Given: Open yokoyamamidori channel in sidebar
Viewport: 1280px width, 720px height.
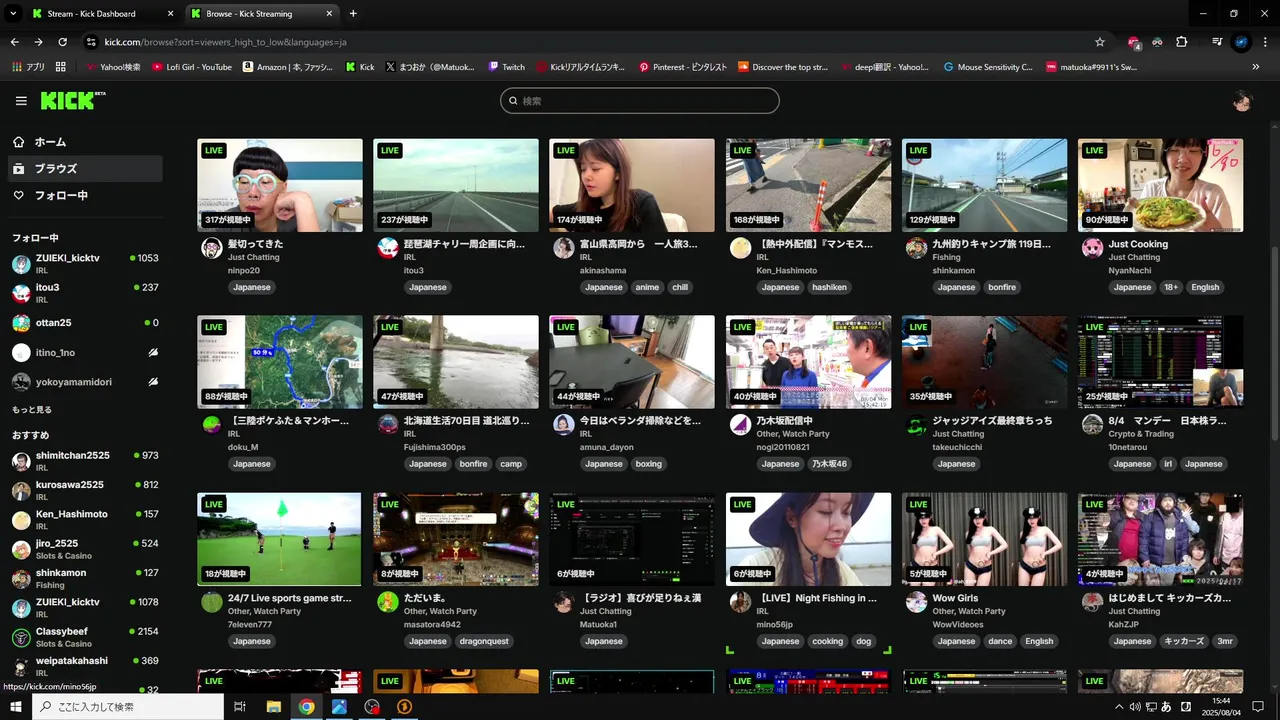Looking at the screenshot, I should 85,382.
